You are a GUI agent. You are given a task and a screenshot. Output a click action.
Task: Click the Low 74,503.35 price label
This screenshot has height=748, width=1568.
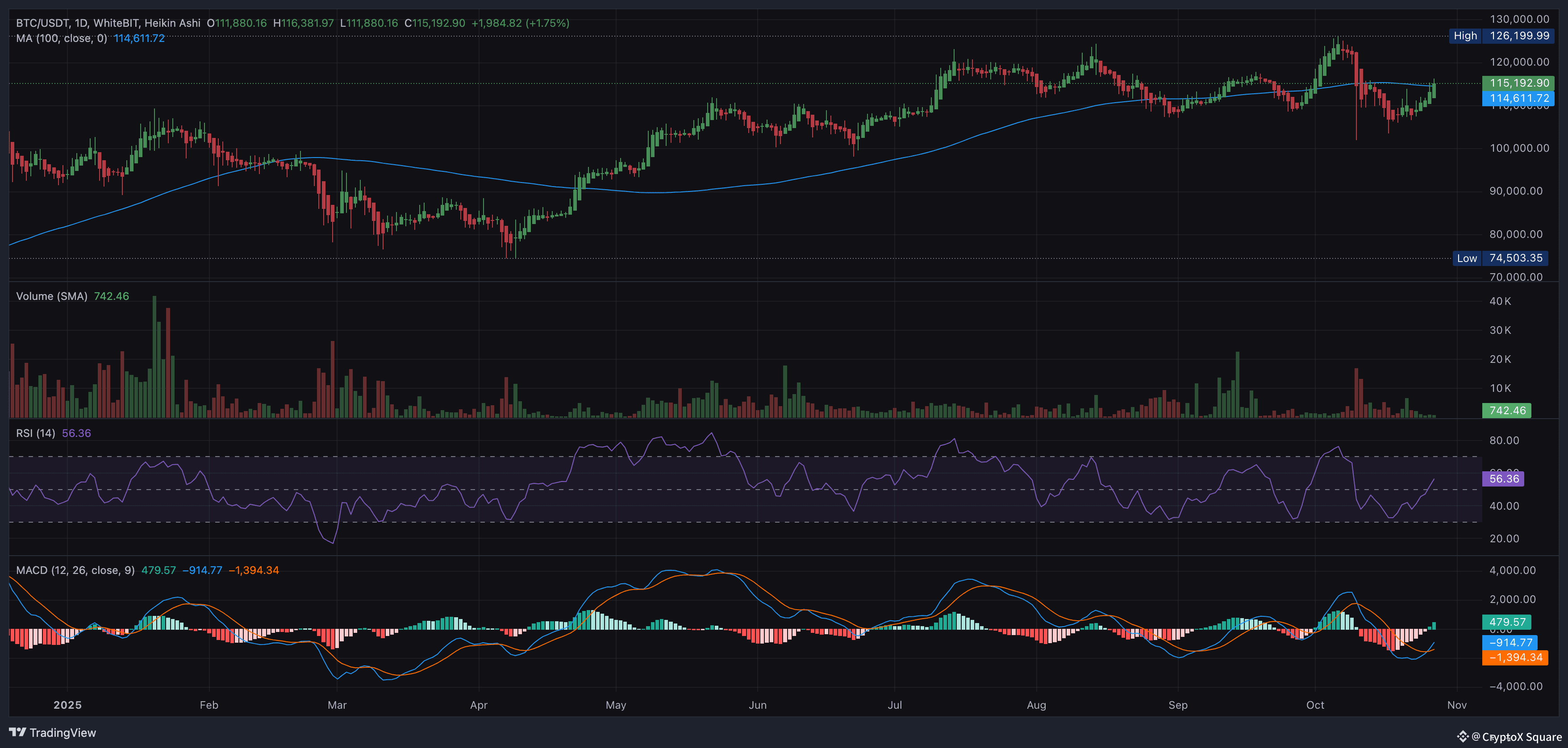pyautogui.click(x=1501, y=258)
